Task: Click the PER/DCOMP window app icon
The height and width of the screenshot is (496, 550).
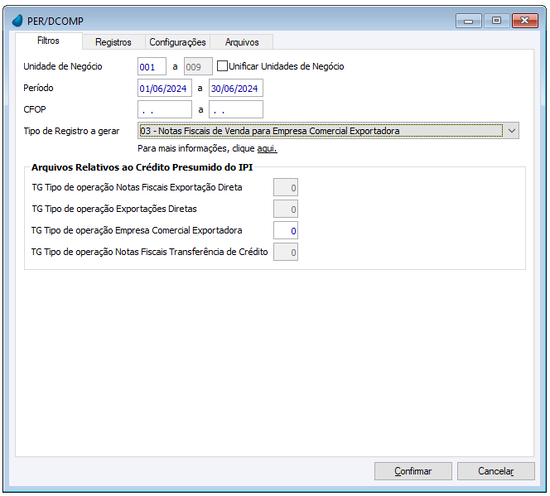Action: click(x=18, y=21)
